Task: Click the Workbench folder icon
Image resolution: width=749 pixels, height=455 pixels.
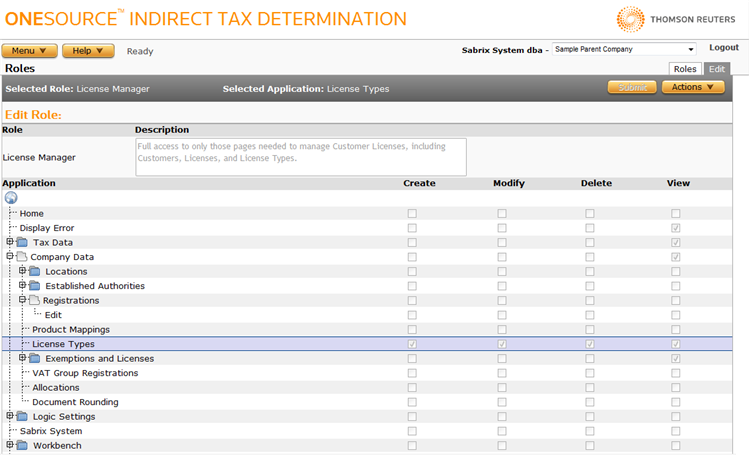Action: coord(23,445)
